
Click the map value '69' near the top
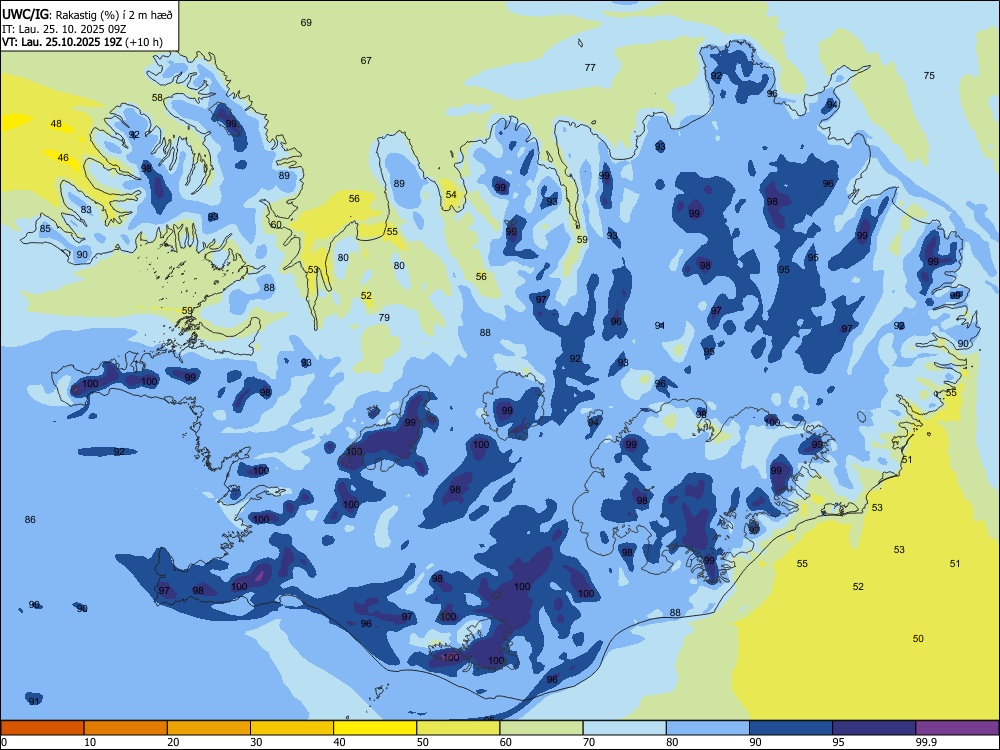pos(306,23)
